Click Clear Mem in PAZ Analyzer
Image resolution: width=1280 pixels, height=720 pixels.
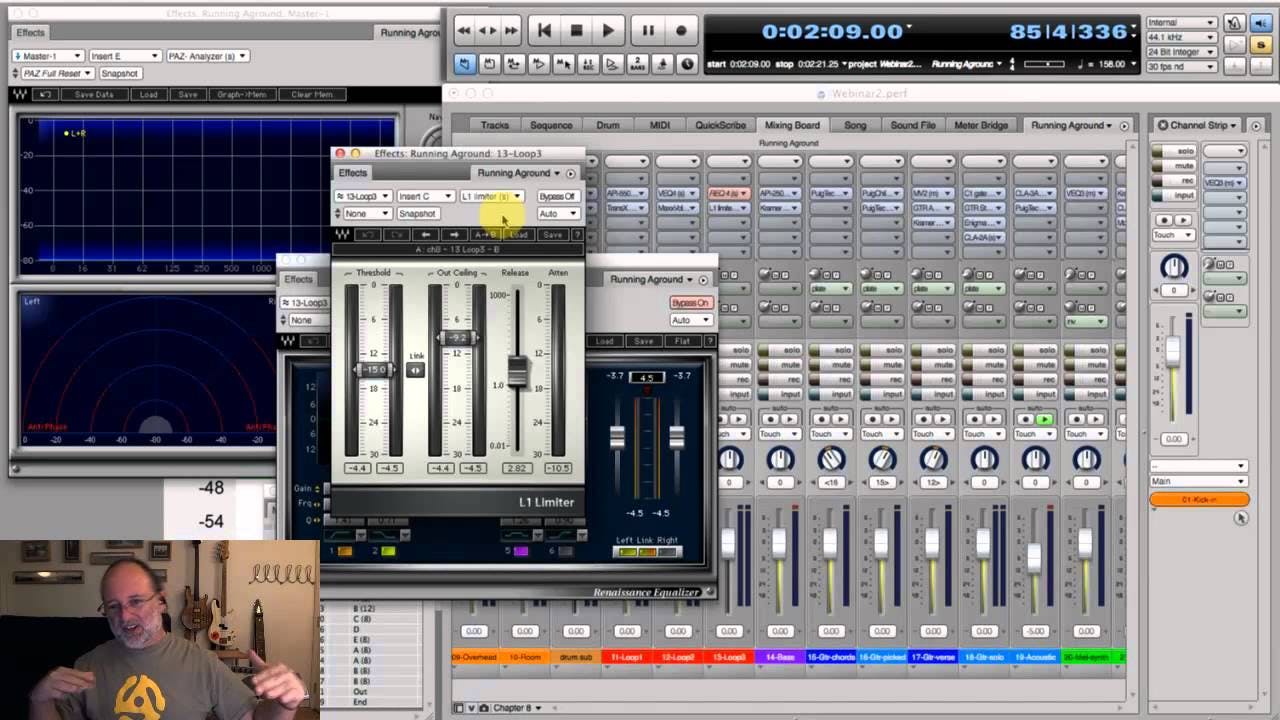coord(311,94)
